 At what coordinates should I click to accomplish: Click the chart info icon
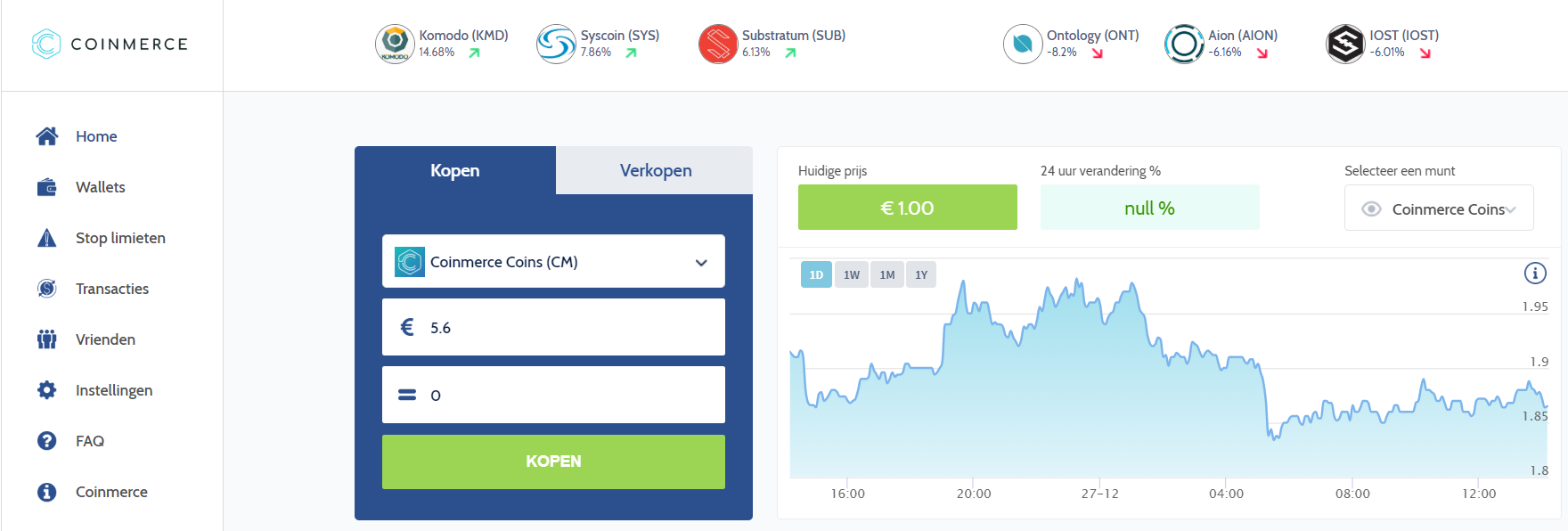[x=1535, y=274]
